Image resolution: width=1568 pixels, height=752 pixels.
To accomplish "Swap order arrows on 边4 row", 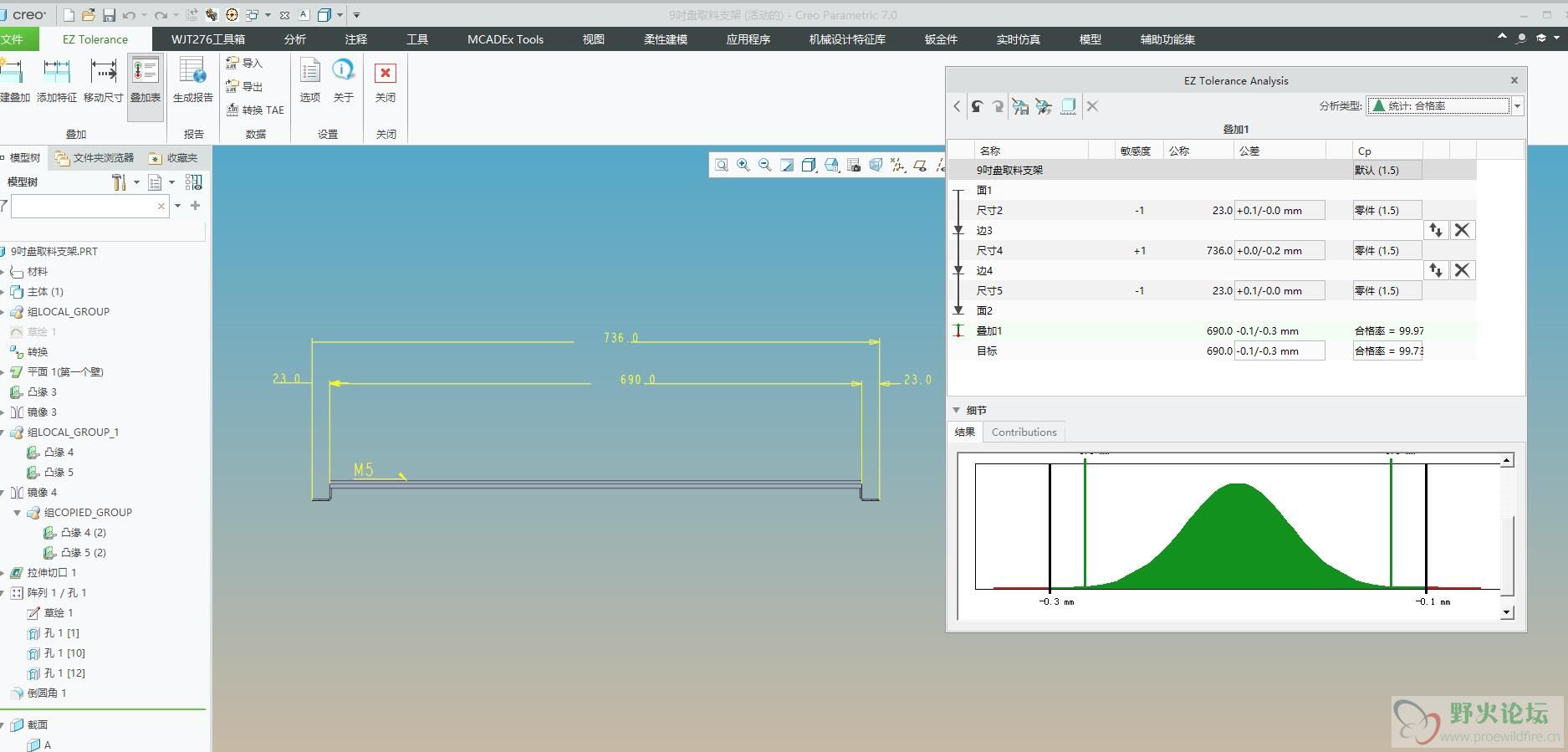I will click(1436, 270).
